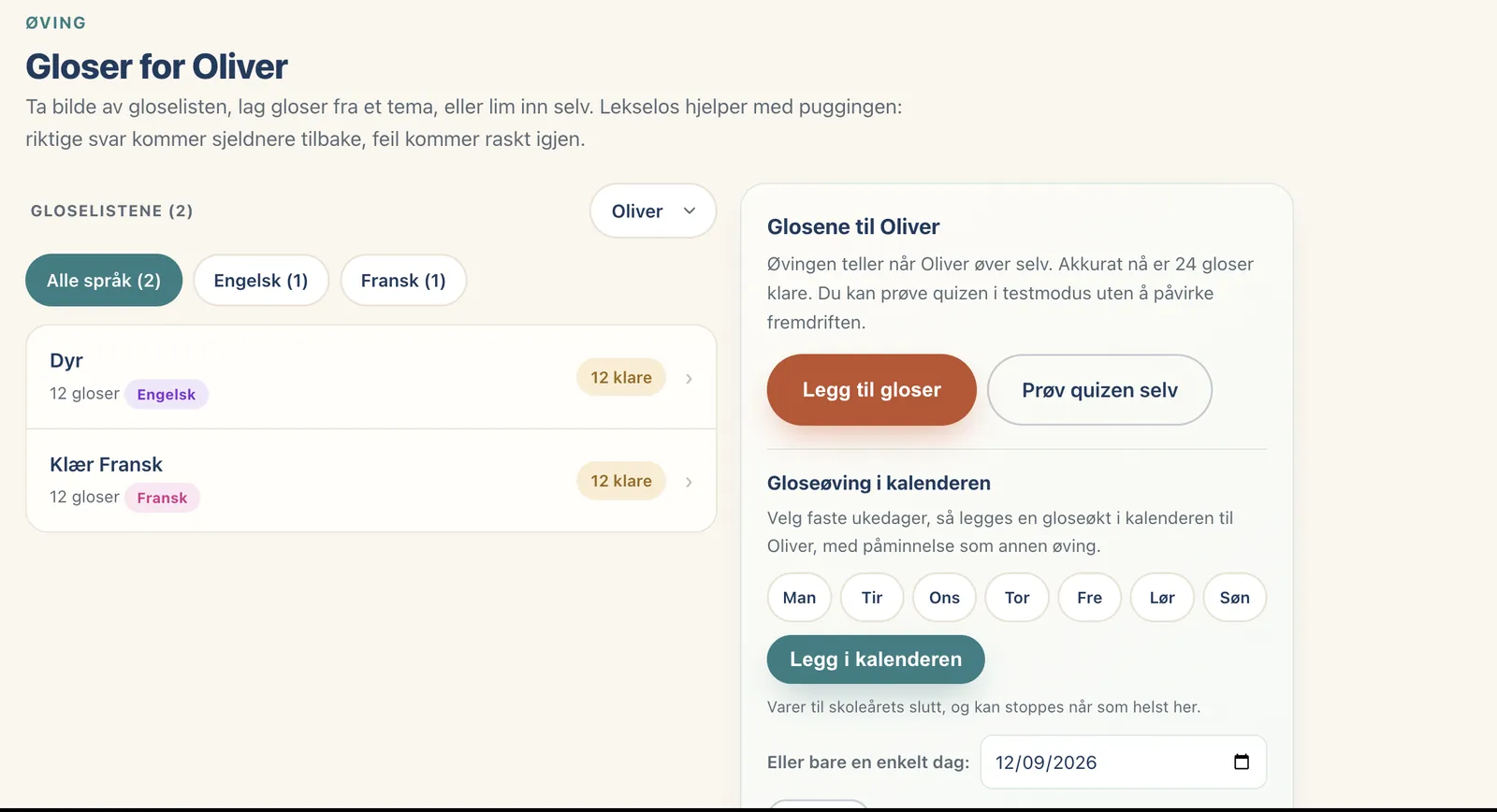Image resolution: width=1497 pixels, height=812 pixels.
Task: Click the chevron arrow on Klær Fransk row
Action: pyautogui.click(x=689, y=482)
